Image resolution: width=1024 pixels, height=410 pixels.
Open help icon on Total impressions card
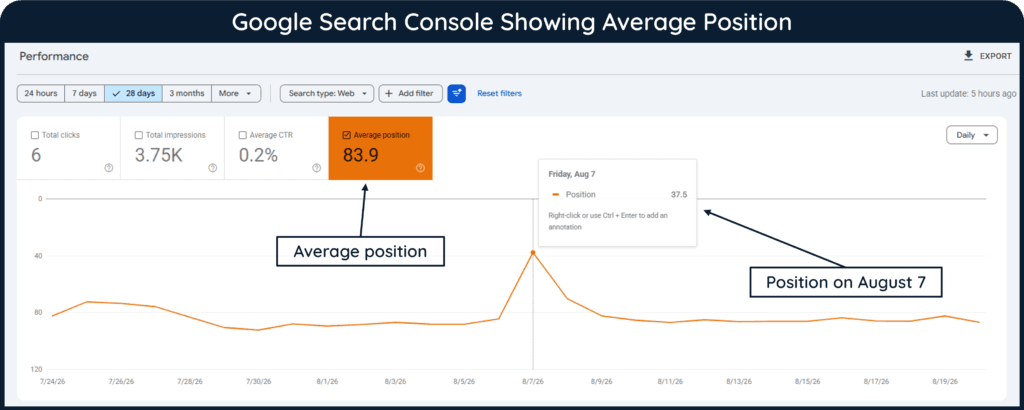point(212,168)
